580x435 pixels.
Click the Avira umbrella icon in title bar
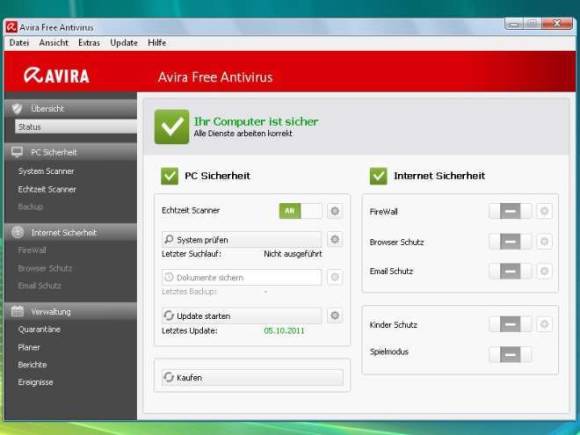(x=11, y=27)
